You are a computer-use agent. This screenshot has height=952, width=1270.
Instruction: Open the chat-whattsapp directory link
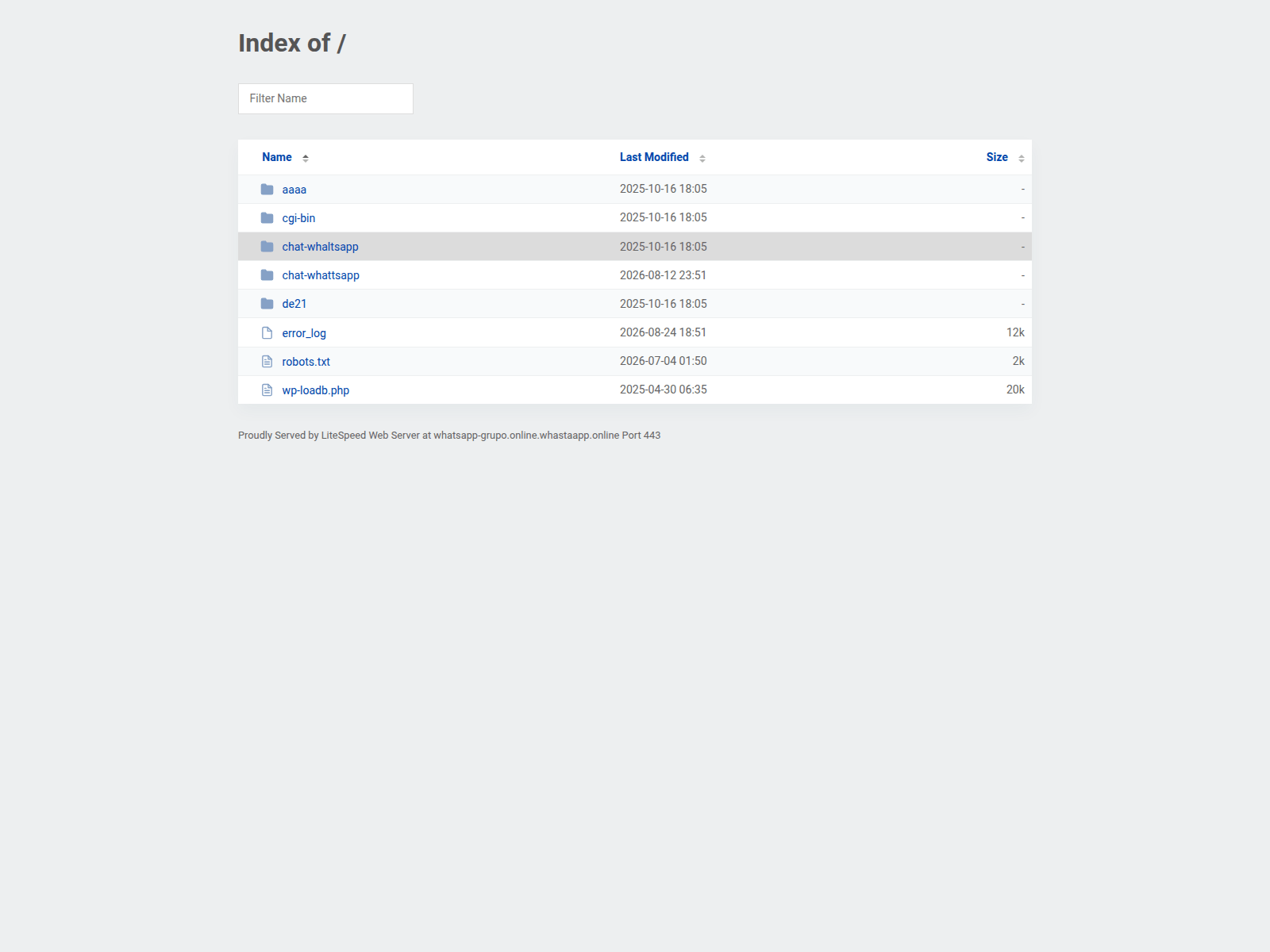(321, 275)
